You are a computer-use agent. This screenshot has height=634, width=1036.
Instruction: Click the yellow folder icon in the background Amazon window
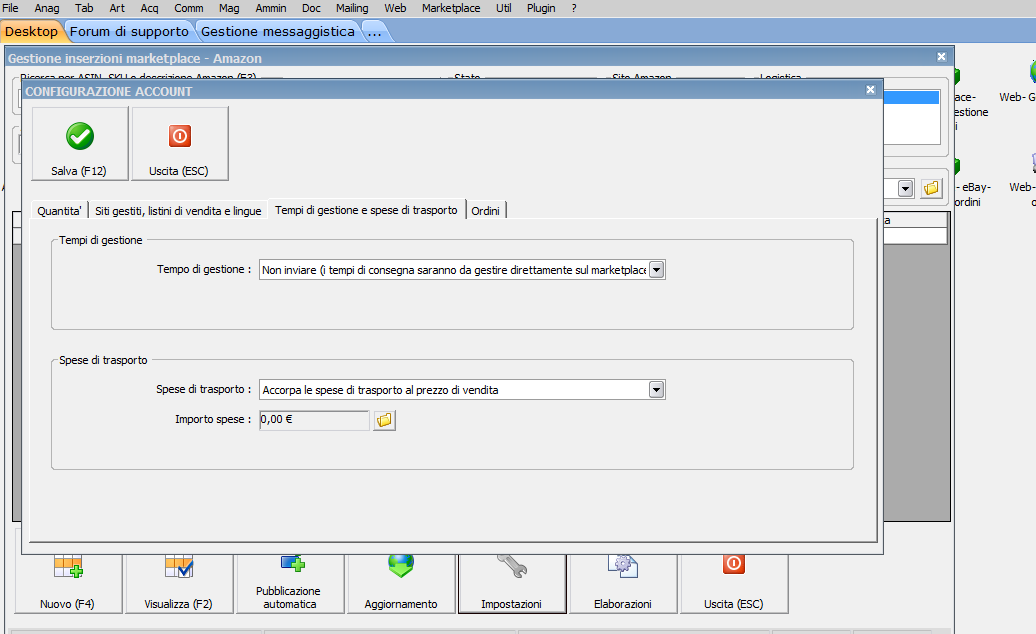932,188
